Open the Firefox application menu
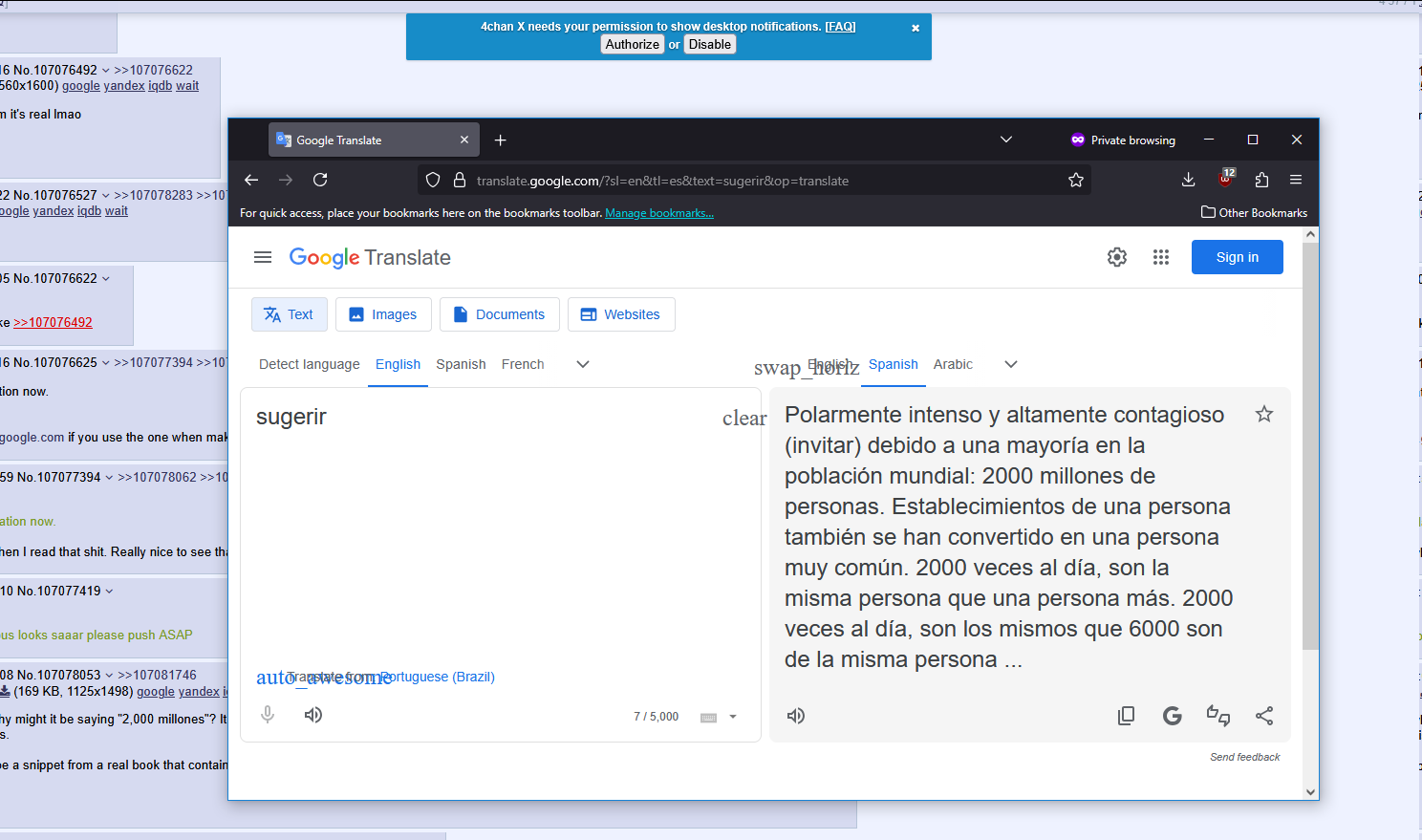This screenshot has height=840, width=1422. [1296, 180]
